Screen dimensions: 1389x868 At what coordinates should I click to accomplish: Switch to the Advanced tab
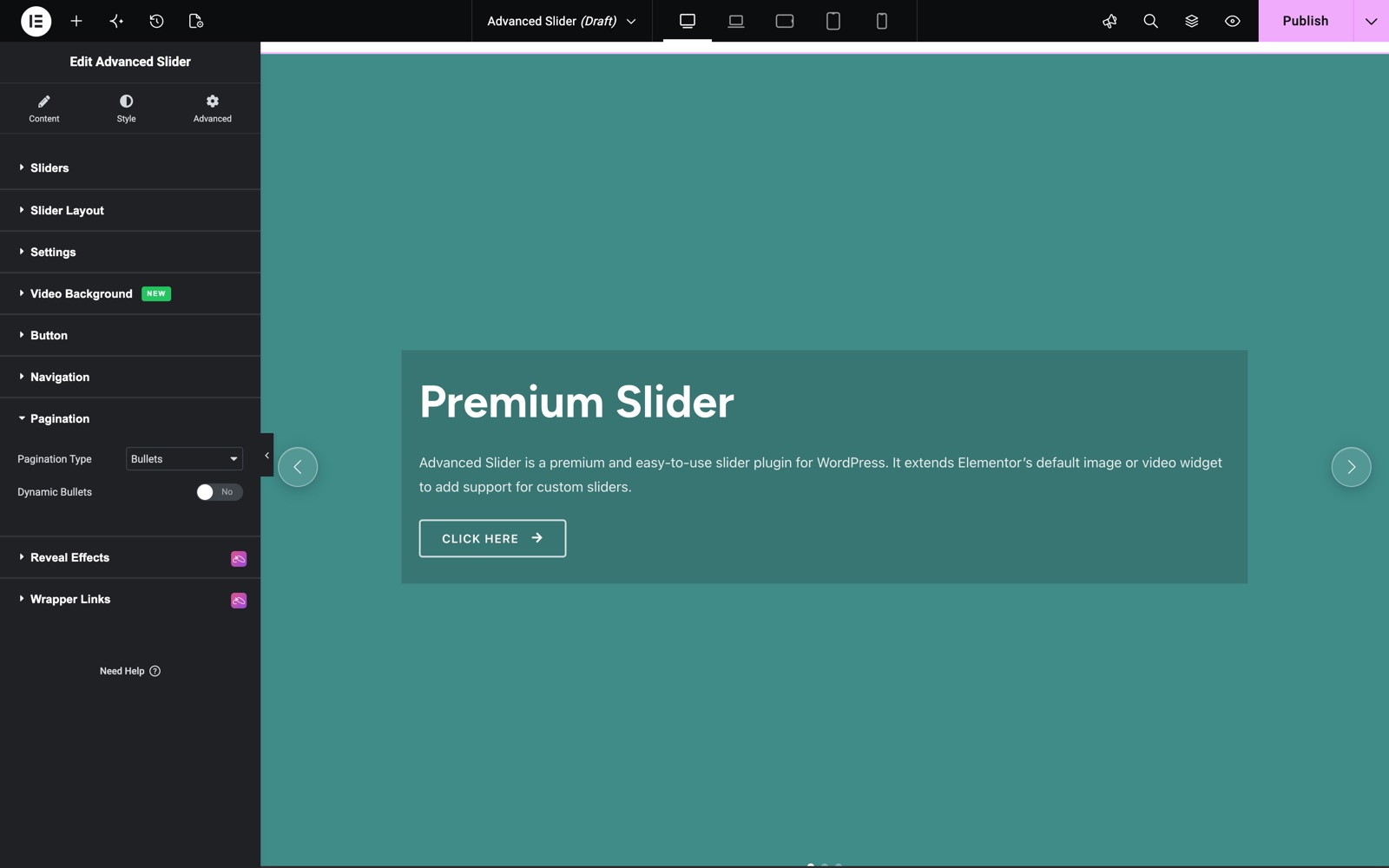213,108
